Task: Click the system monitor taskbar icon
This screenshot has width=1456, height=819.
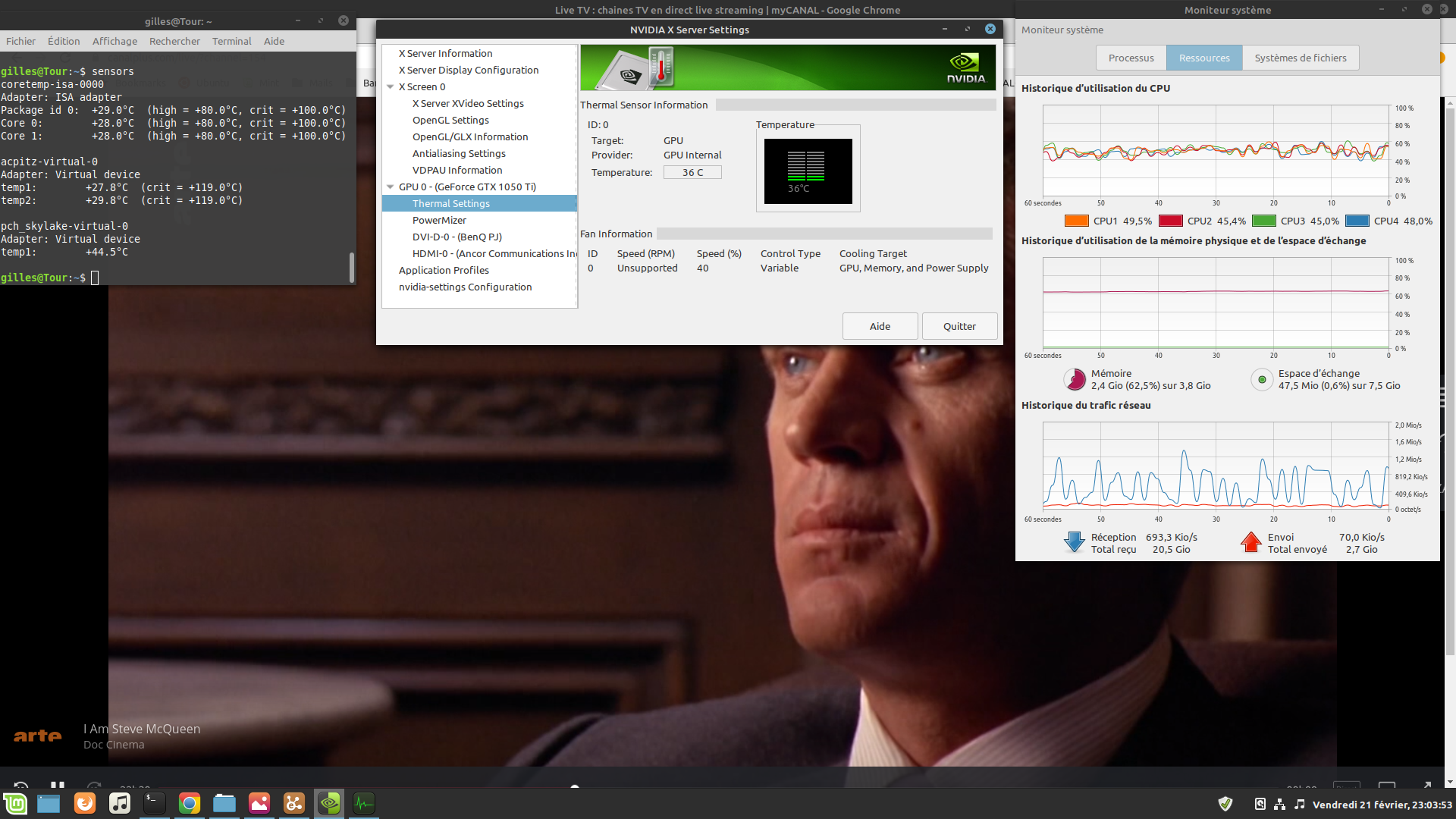Action: point(364,803)
